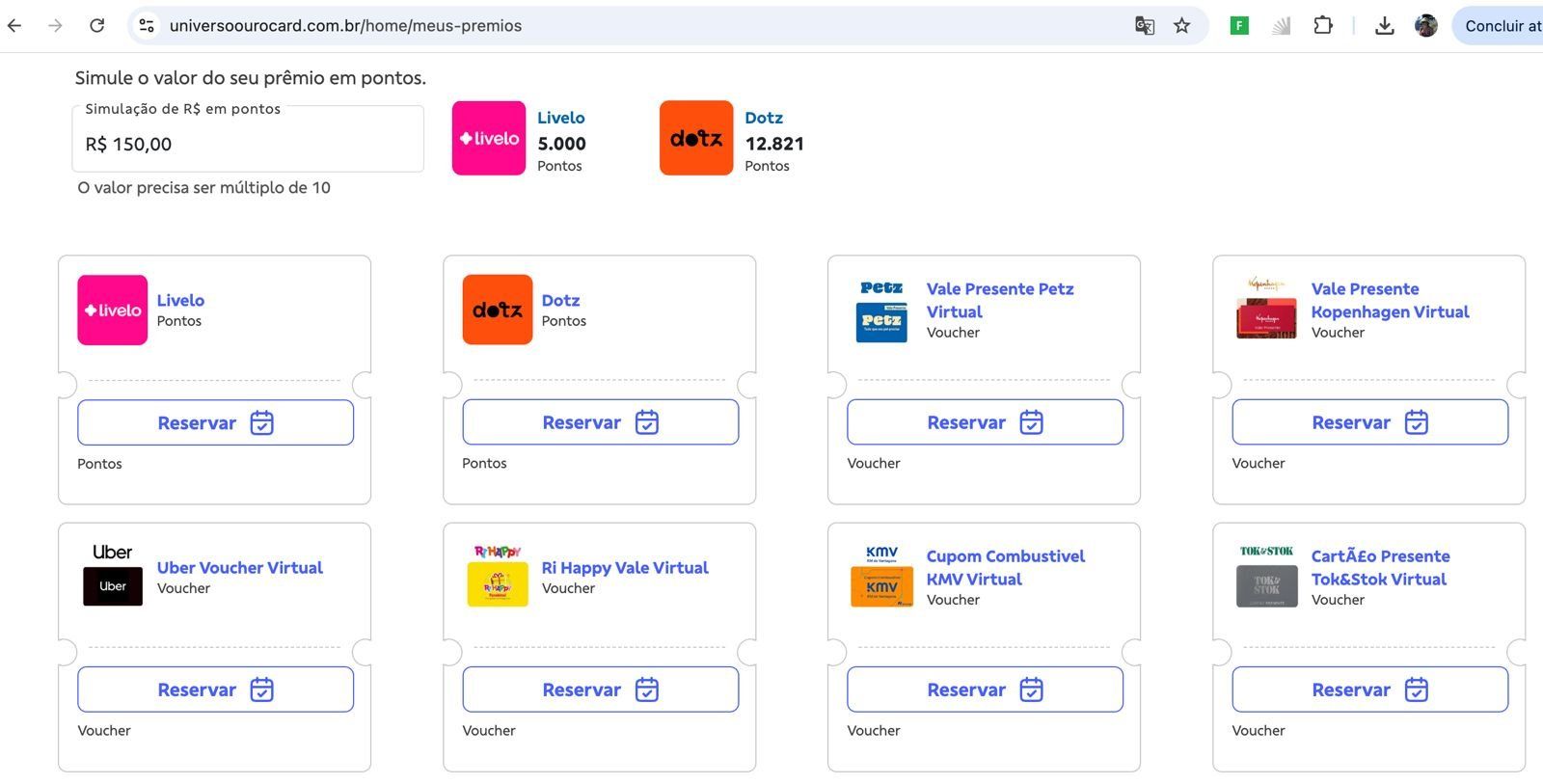Reserve the Kopenhagen Virtual voucher
Viewport: 1543px width, 784px height.
coord(1369,422)
